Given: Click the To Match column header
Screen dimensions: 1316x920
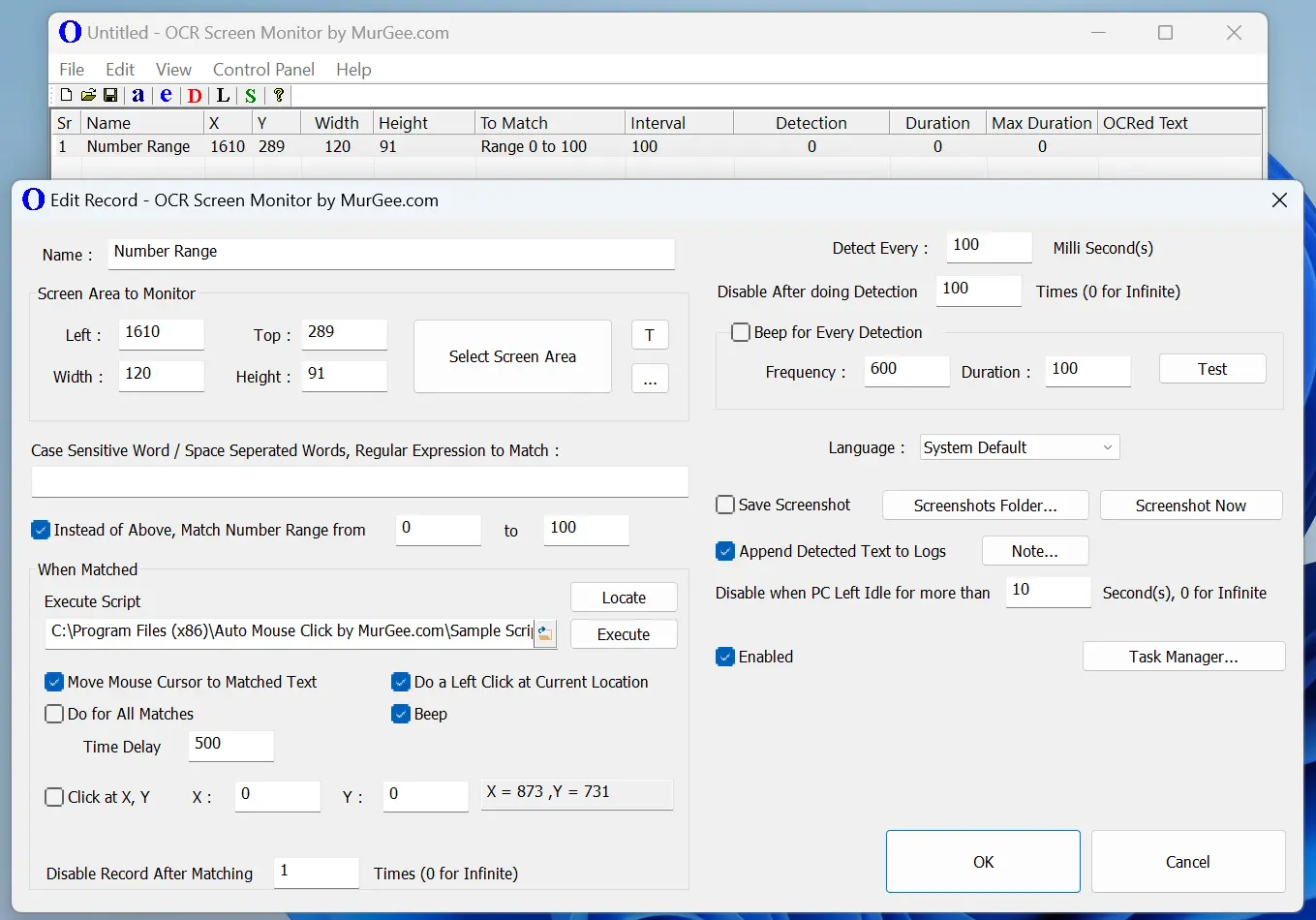Looking at the screenshot, I should (550, 123).
